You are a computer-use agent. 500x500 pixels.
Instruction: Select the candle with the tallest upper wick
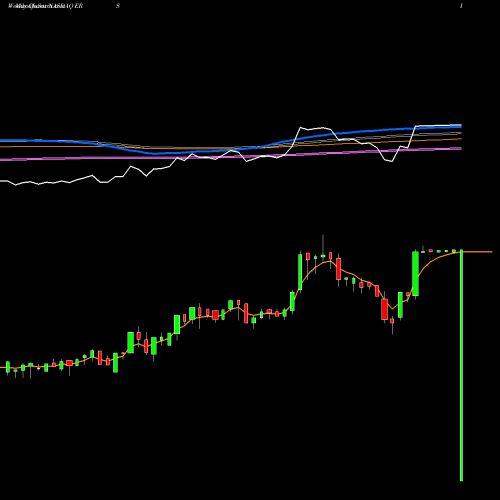click(x=323, y=249)
